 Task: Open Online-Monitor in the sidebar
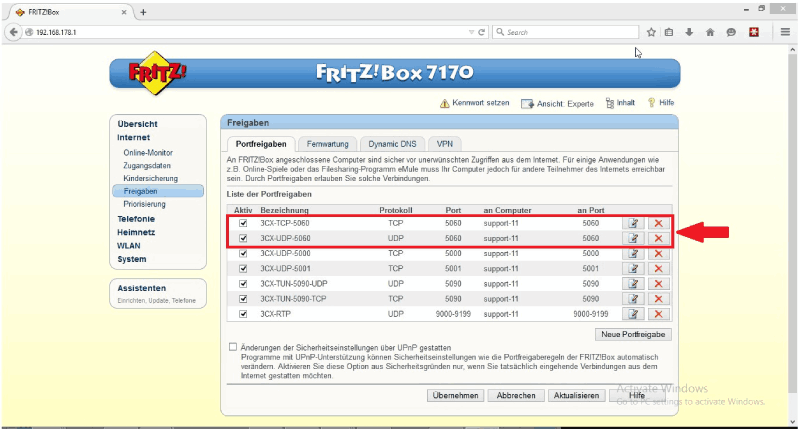point(148,153)
